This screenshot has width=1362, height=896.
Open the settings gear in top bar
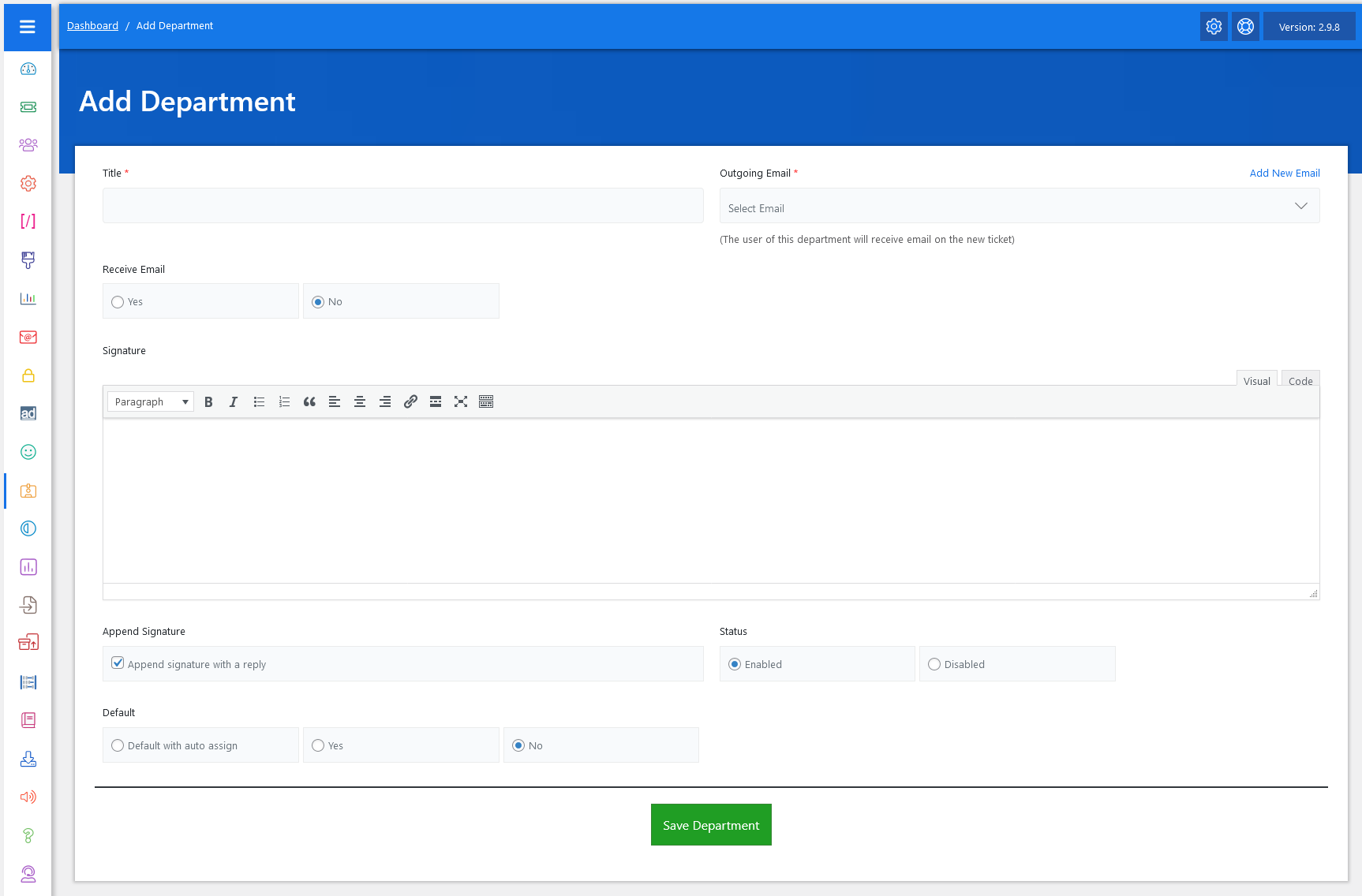point(1214,27)
